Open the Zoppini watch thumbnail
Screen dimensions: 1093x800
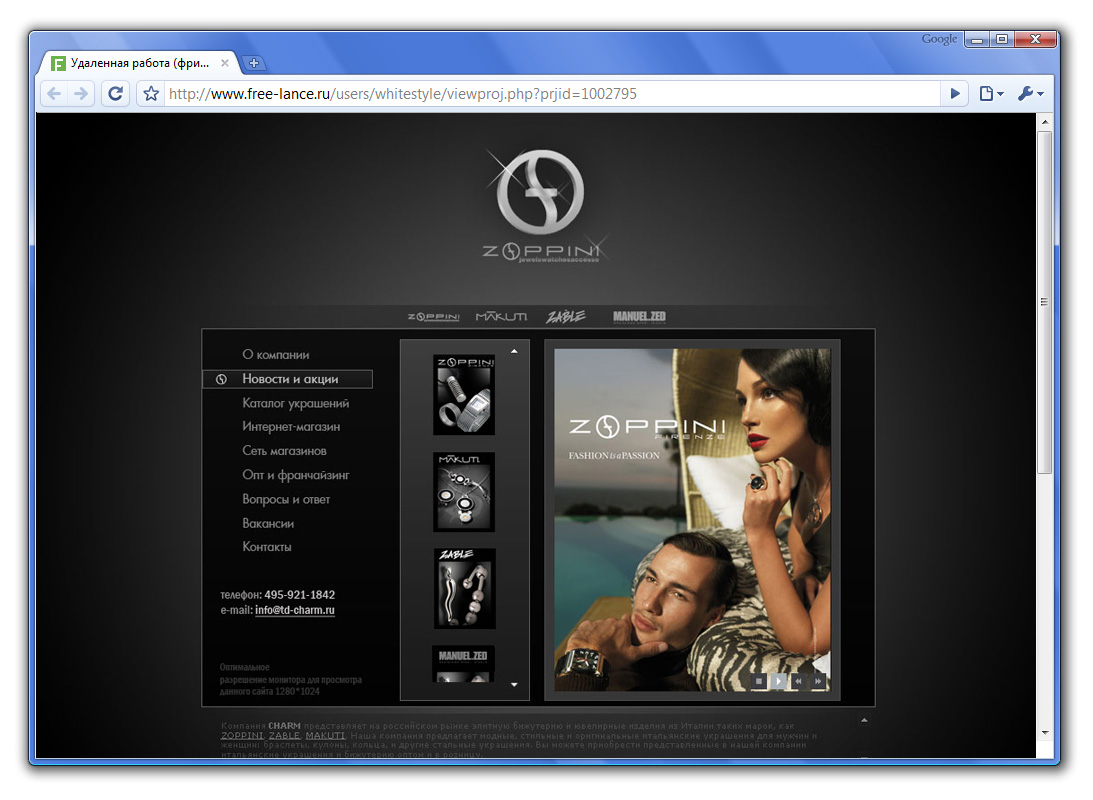tap(464, 395)
